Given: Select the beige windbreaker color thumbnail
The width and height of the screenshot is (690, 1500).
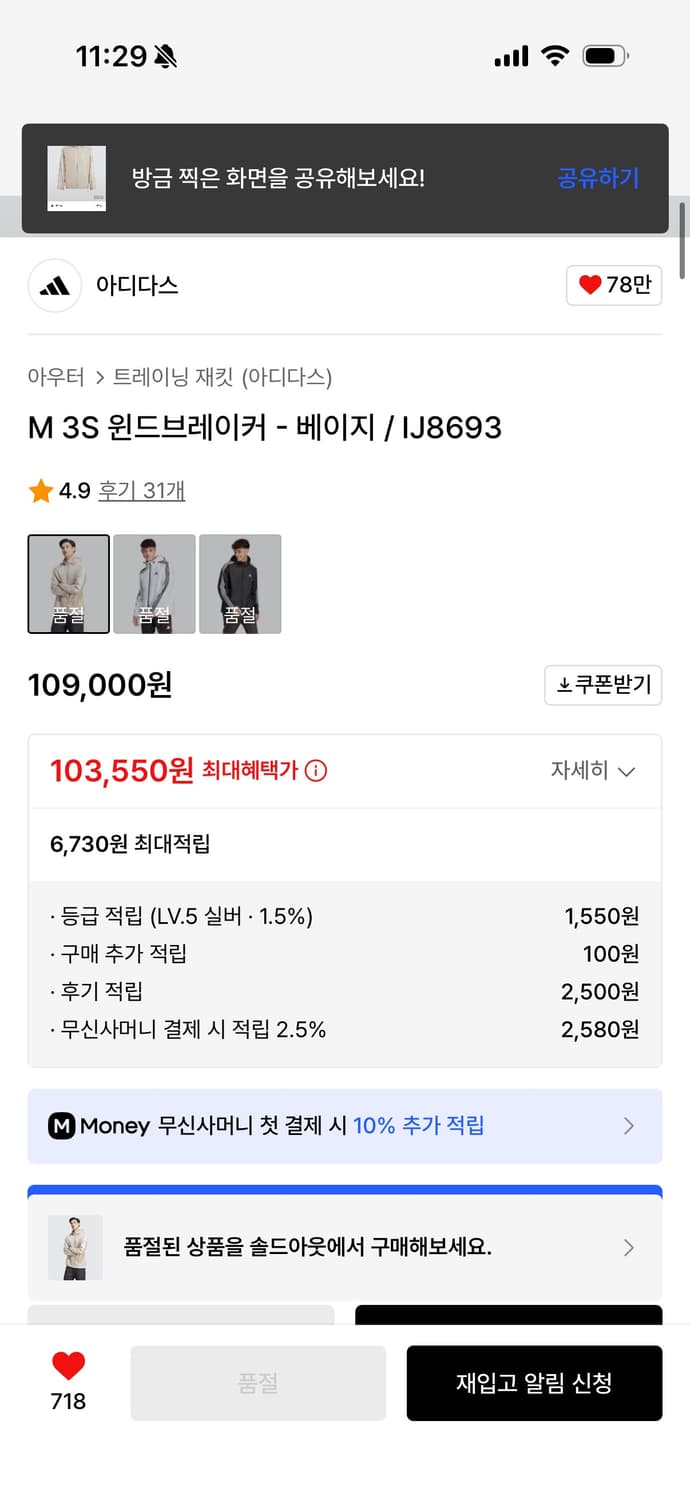Looking at the screenshot, I should click(68, 584).
